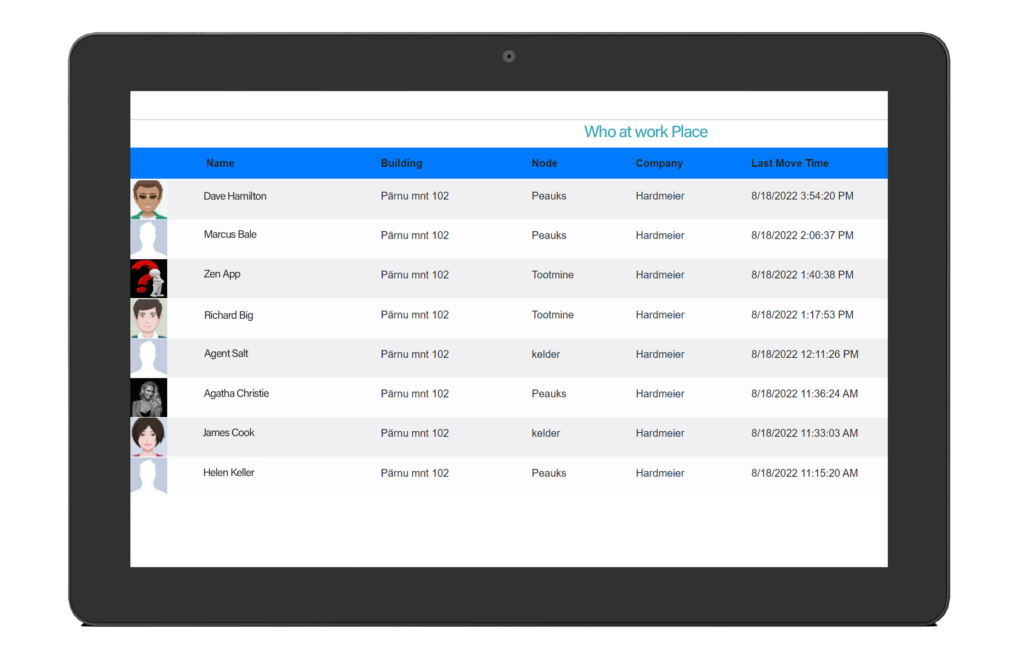
Task: Click the 8/18/2022 12:11:26 PM timestamp
Action: 805,355
